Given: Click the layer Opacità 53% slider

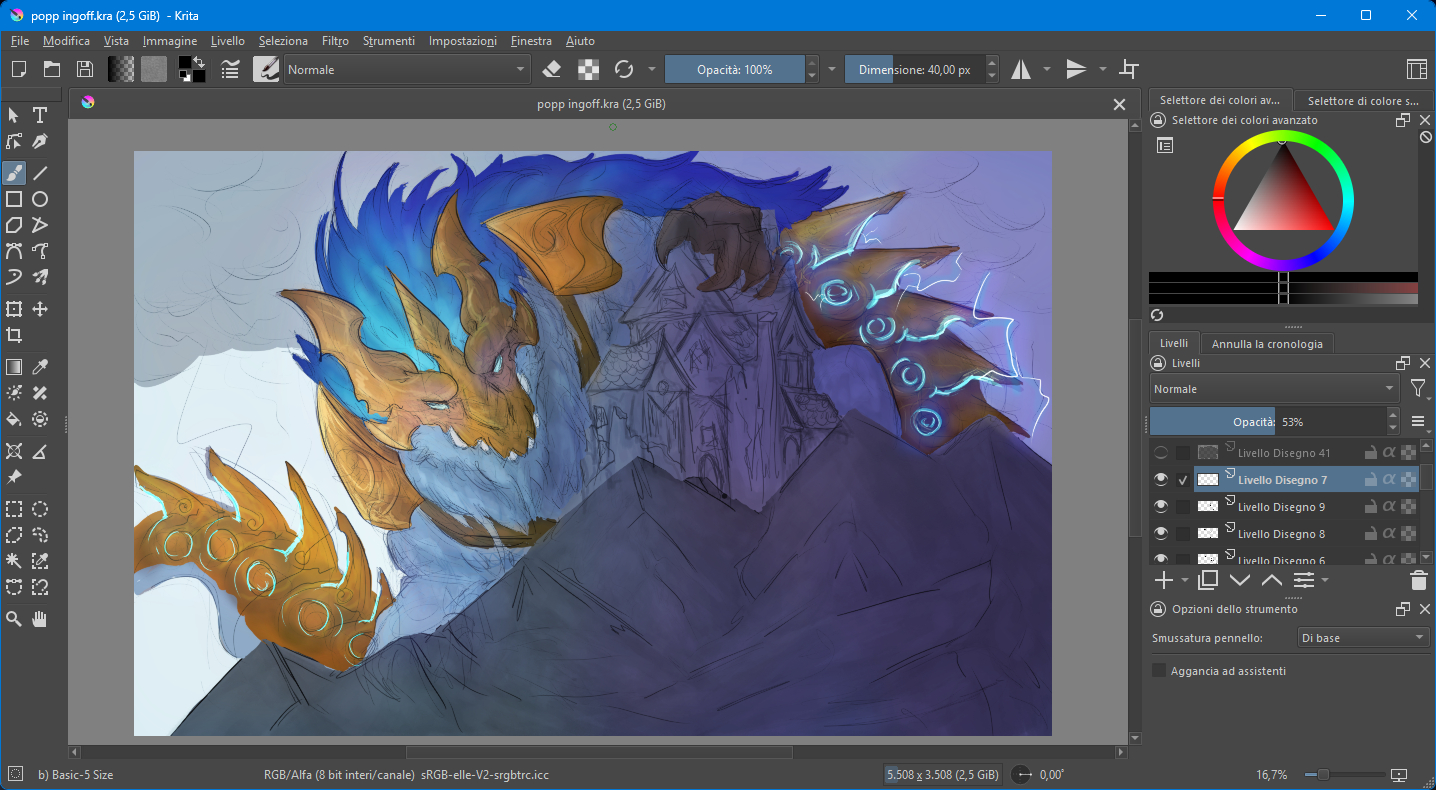Looking at the screenshot, I should 1268,422.
